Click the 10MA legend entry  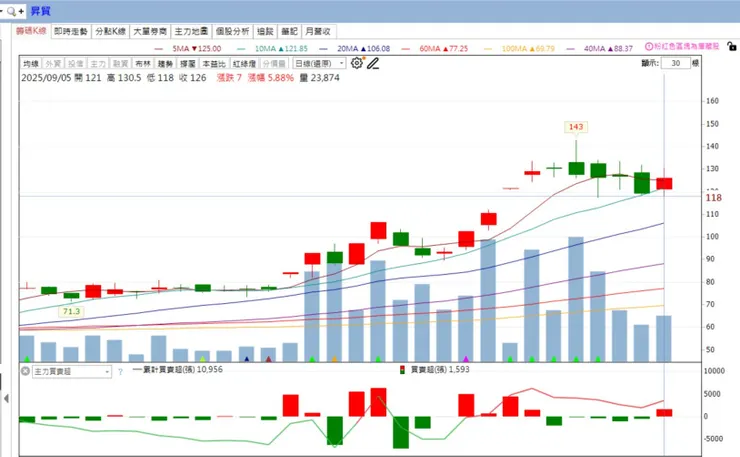click(x=272, y=48)
